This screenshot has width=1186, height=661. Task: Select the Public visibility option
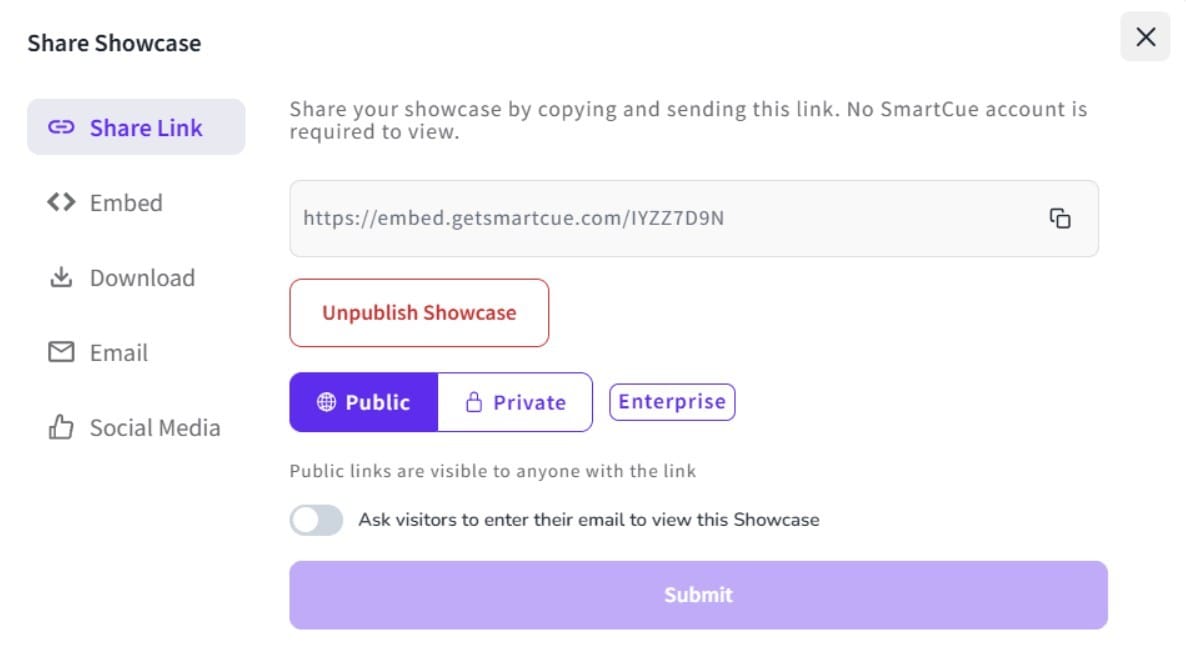[364, 402]
